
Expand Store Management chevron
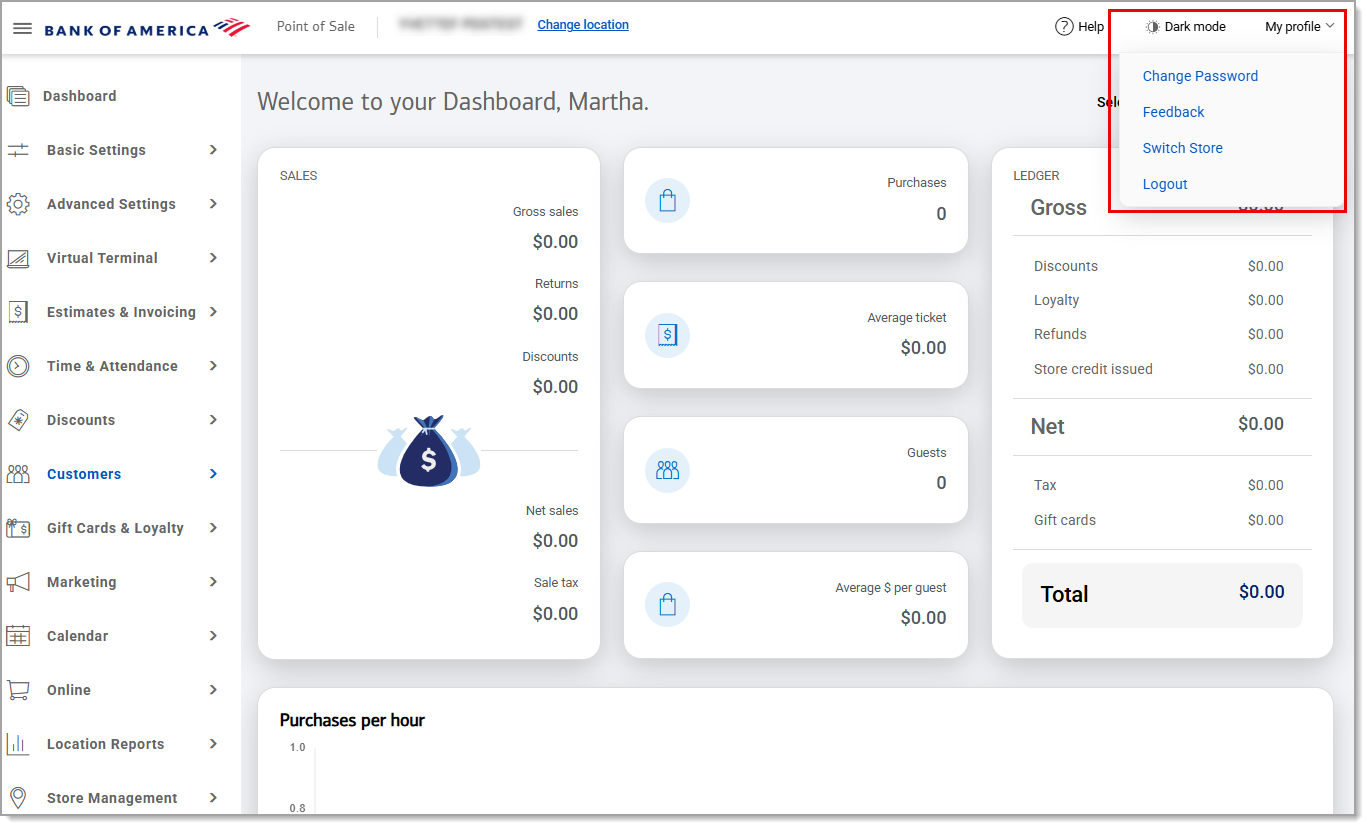(x=213, y=798)
